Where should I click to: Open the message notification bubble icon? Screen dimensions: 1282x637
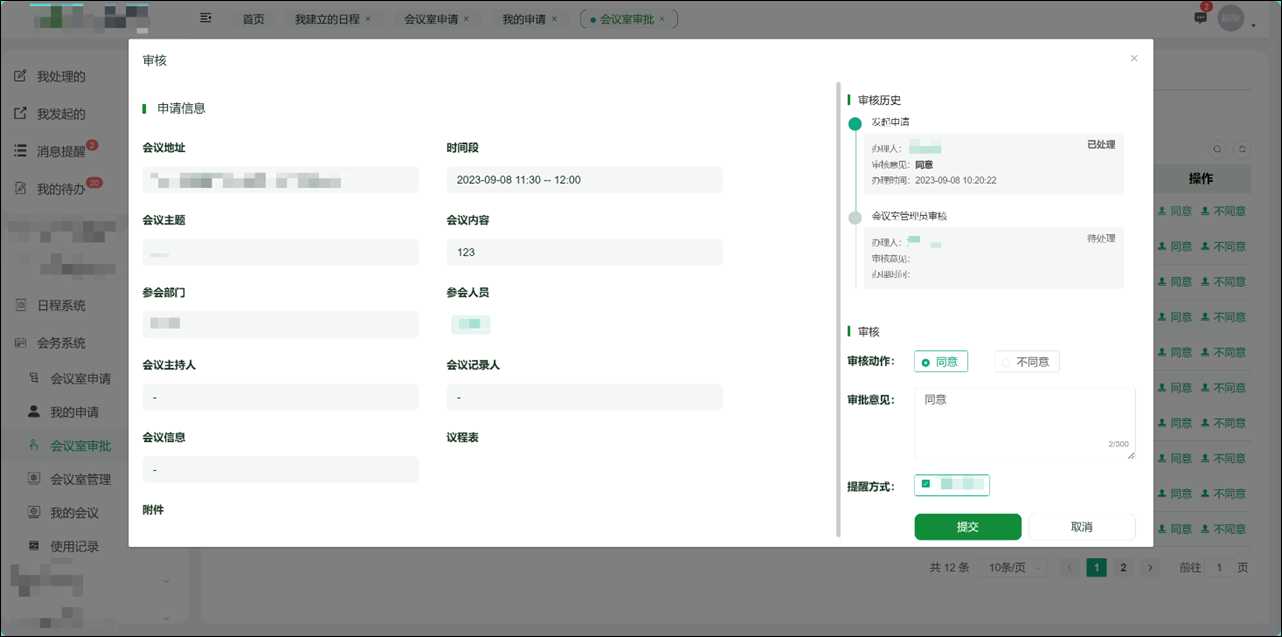coord(1199,17)
